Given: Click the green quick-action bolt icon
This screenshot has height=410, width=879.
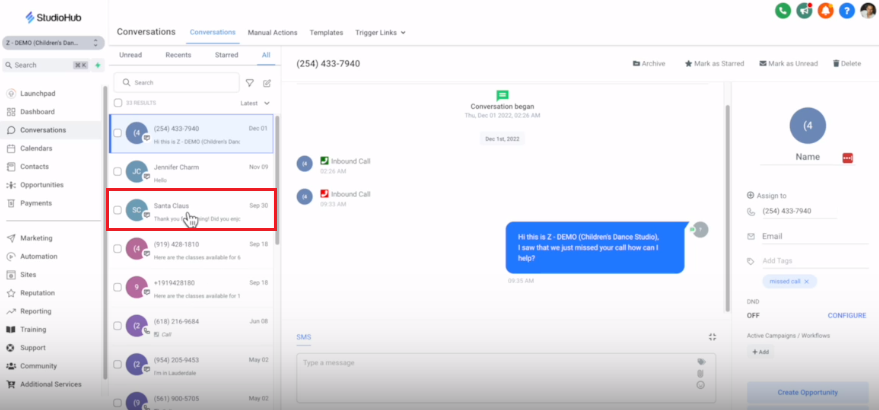Looking at the screenshot, I should click(x=98, y=65).
